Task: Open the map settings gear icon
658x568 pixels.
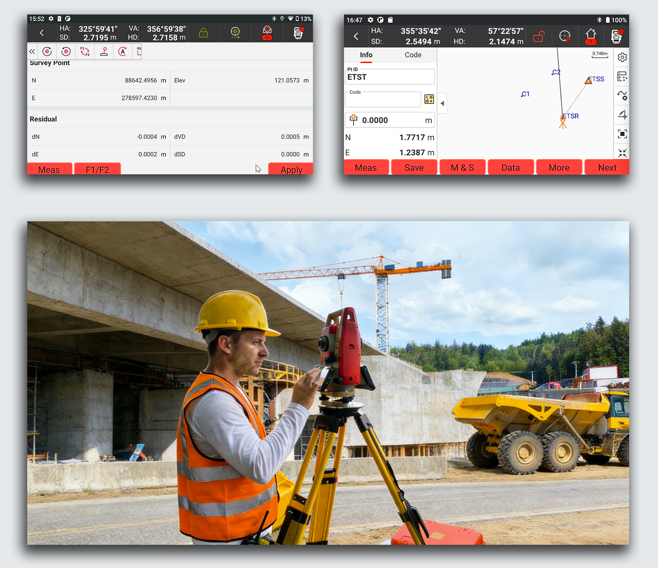Action: tap(622, 58)
